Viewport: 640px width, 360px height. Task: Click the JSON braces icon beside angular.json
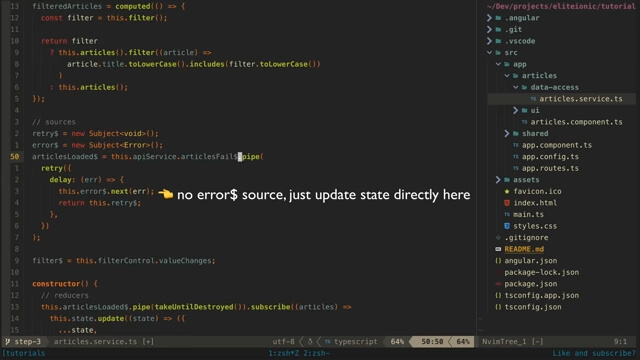click(498, 260)
